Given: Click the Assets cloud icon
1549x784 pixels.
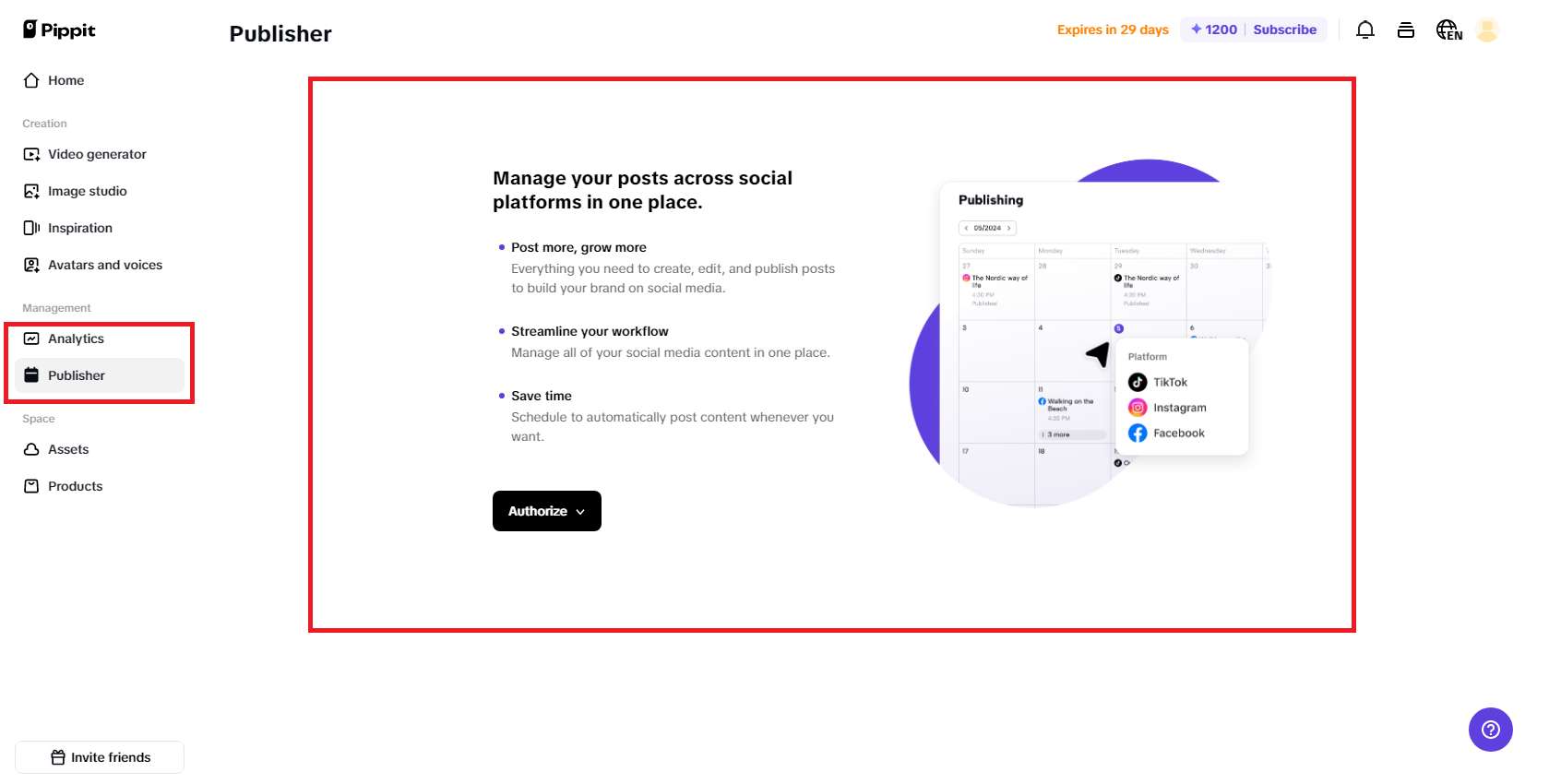Looking at the screenshot, I should coord(31,449).
